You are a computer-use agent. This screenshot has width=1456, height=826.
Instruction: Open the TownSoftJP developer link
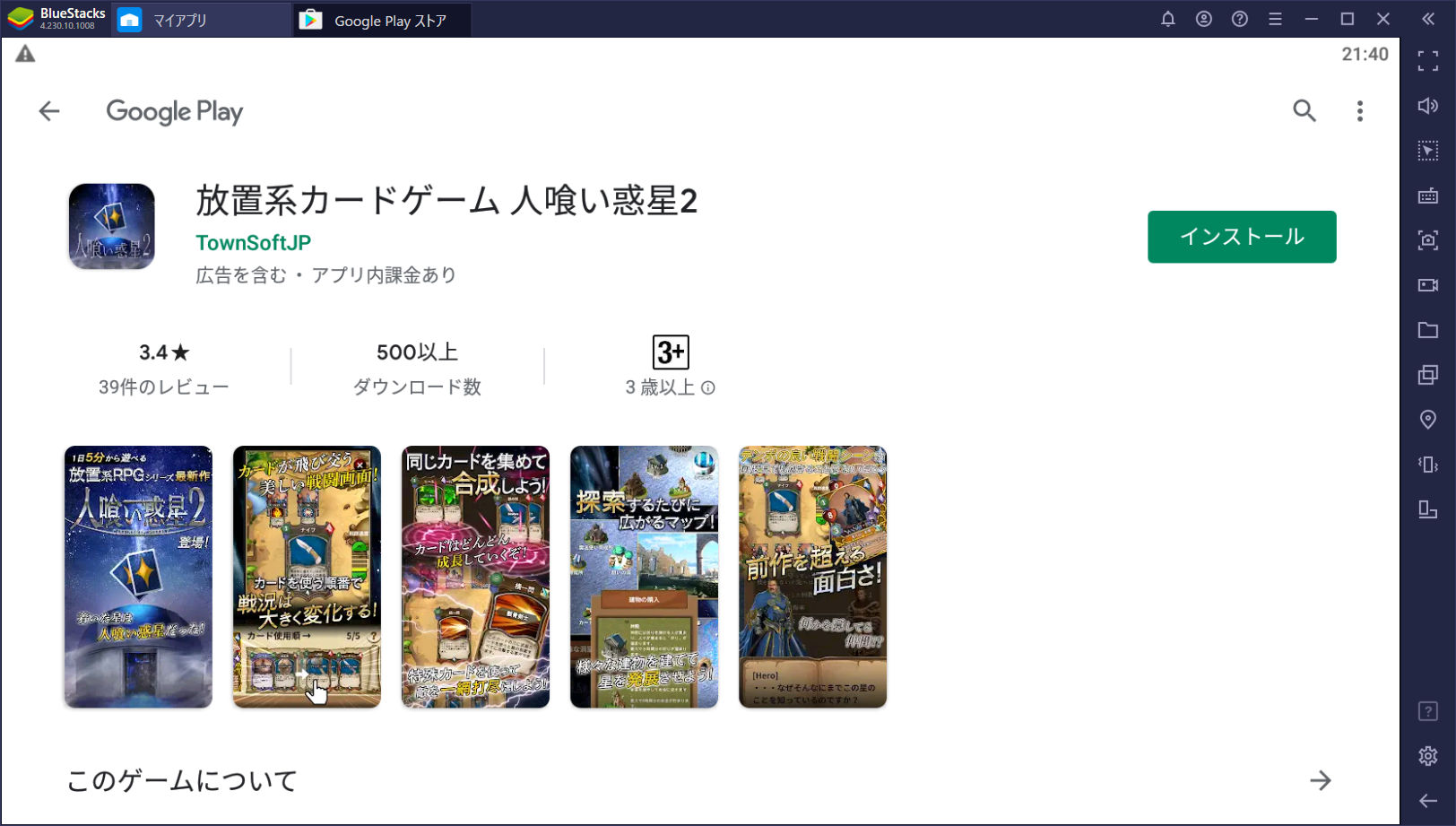click(x=254, y=243)
